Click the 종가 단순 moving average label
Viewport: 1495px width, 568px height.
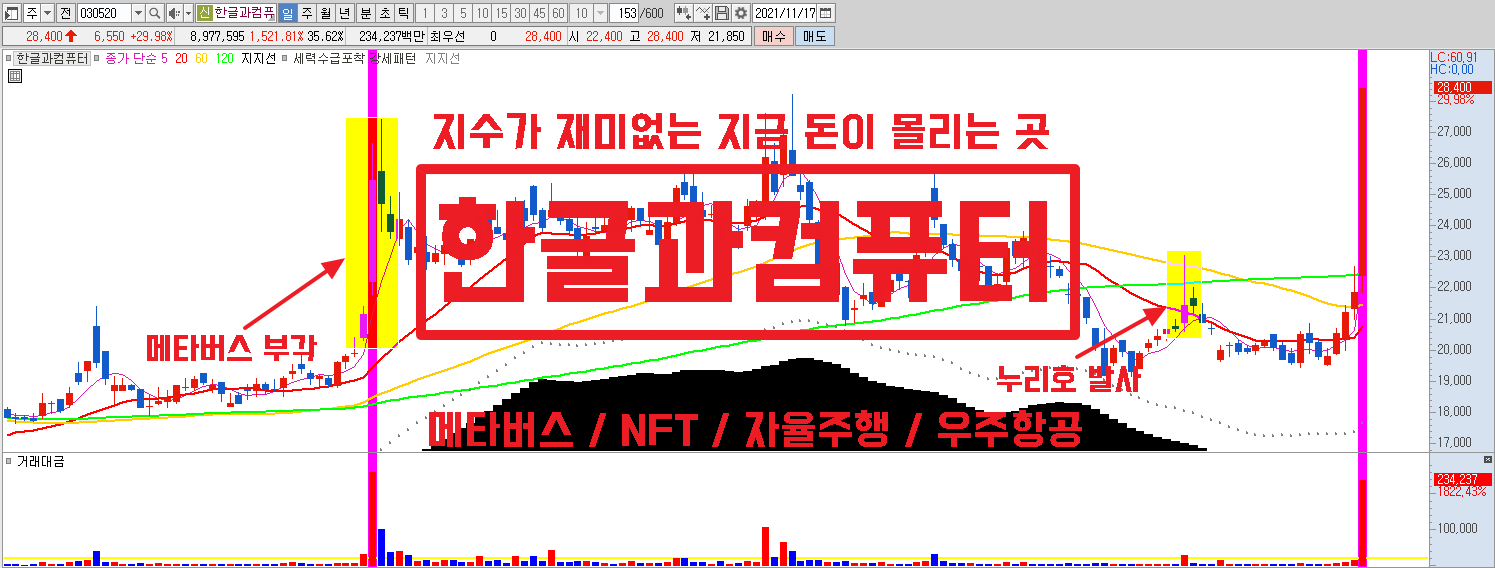click(130, 58)
